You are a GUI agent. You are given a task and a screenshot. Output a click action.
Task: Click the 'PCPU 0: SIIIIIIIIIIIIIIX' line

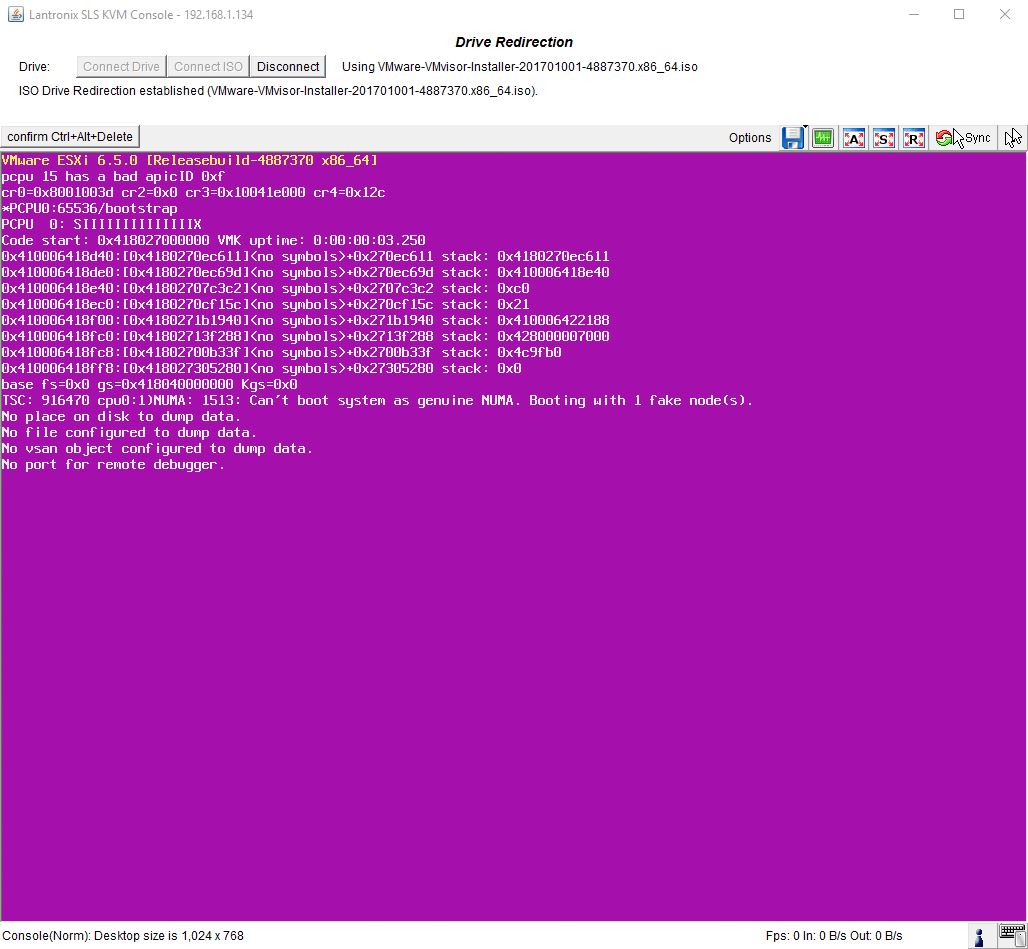(102, 224)
